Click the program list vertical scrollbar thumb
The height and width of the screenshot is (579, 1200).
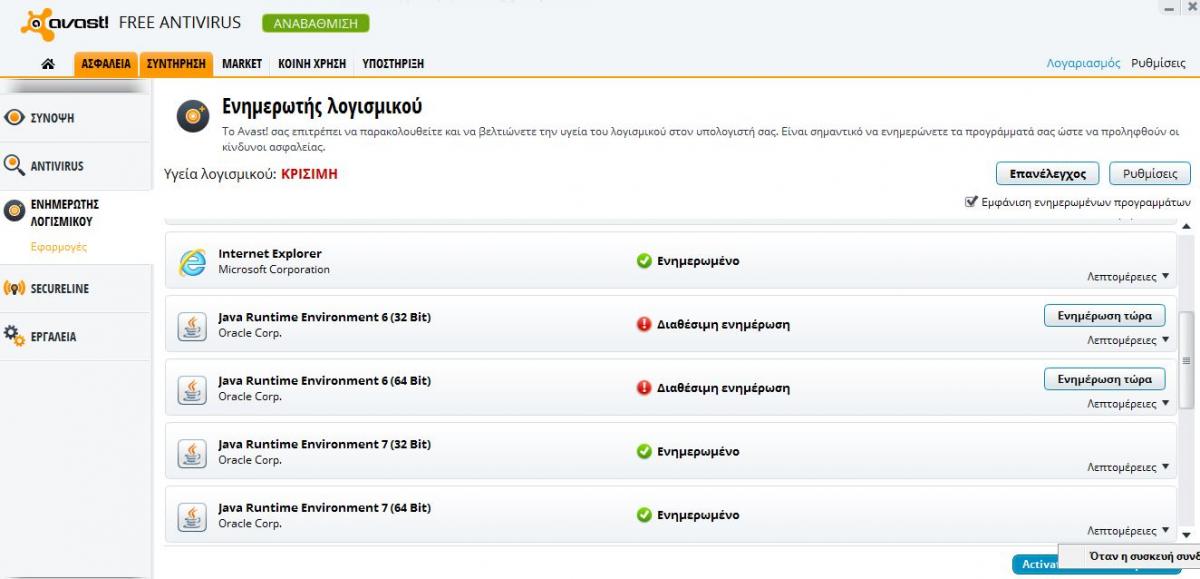pyautogui.click(x=1187, y=359)
